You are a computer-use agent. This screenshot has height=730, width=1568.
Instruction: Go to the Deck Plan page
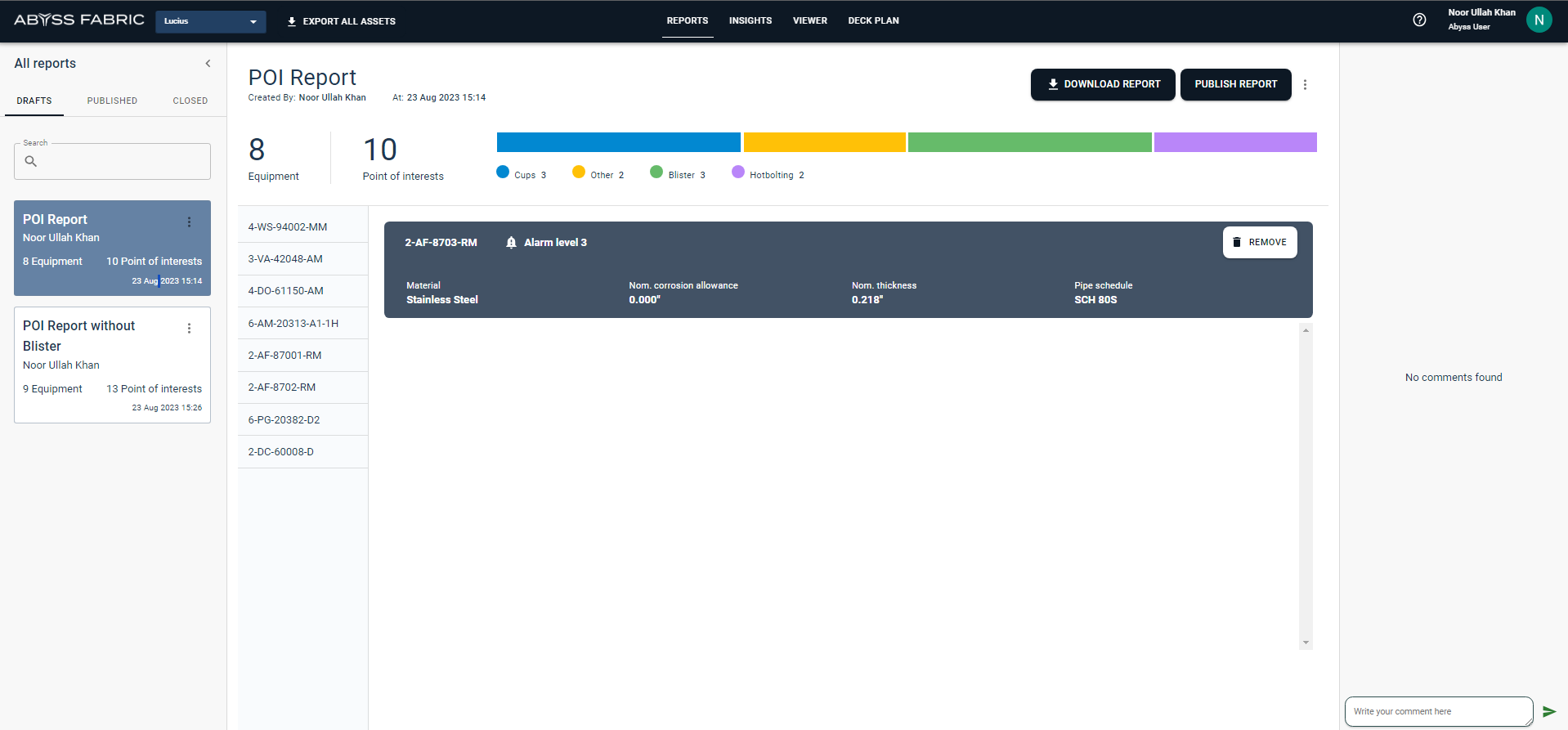click(x=873, y=21)
